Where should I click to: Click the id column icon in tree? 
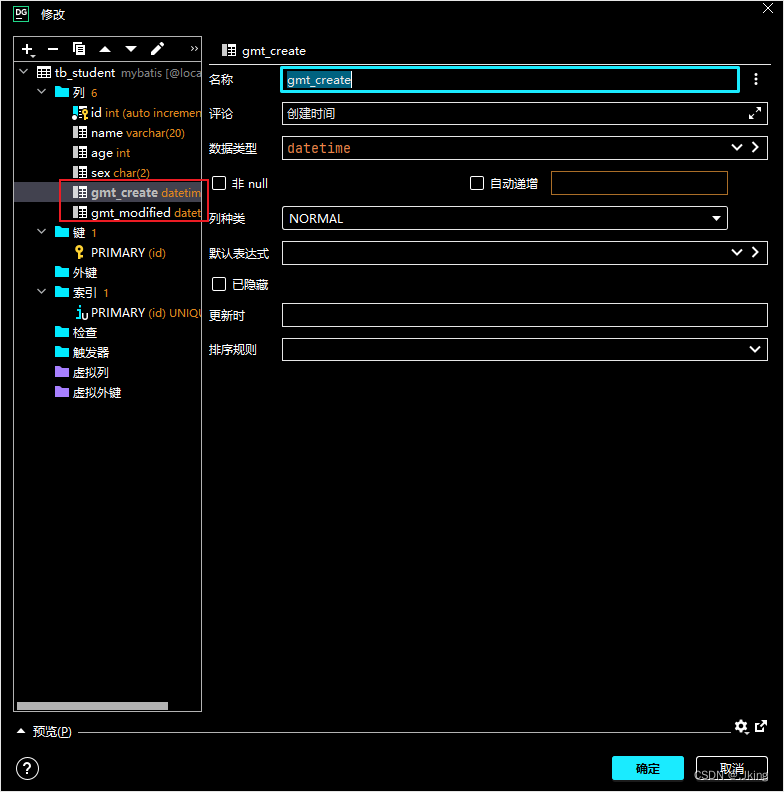[80, 113]
